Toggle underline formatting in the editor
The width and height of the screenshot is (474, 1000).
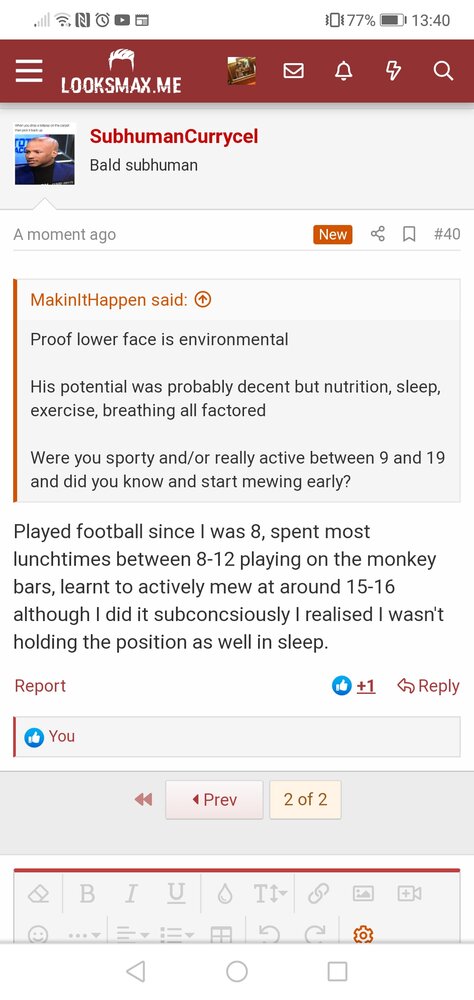[176, 894]
